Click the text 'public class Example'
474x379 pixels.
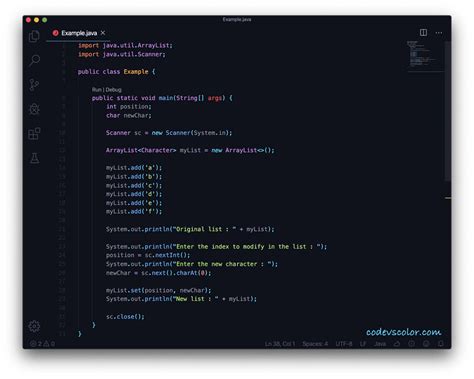coord(113,72)
